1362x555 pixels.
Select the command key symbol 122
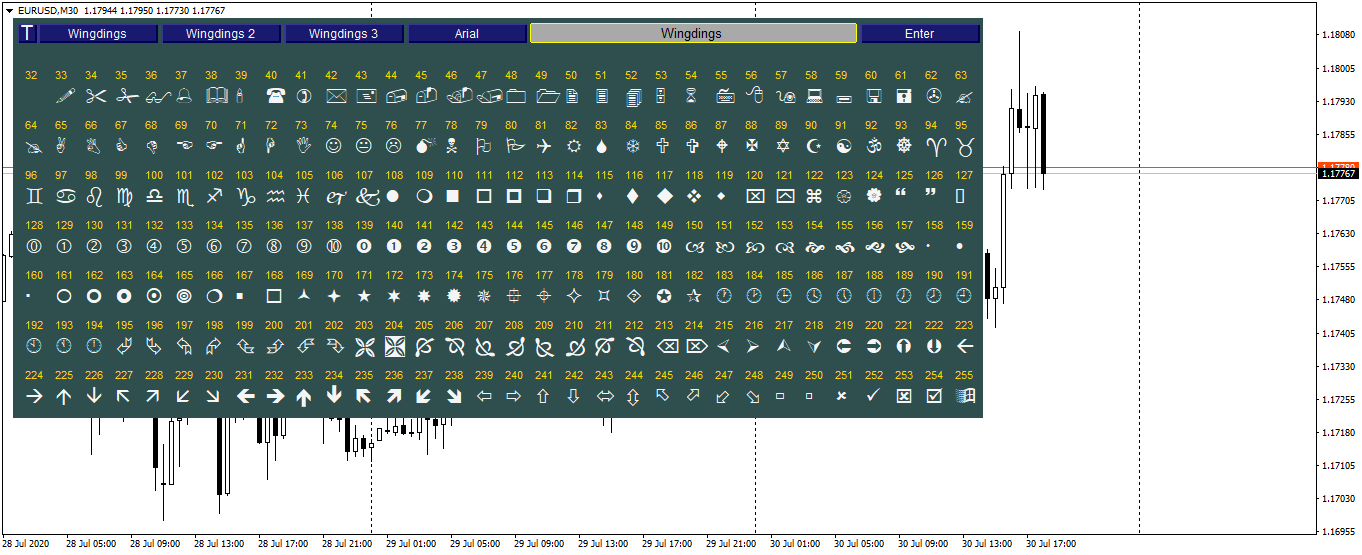coord(813,196)
